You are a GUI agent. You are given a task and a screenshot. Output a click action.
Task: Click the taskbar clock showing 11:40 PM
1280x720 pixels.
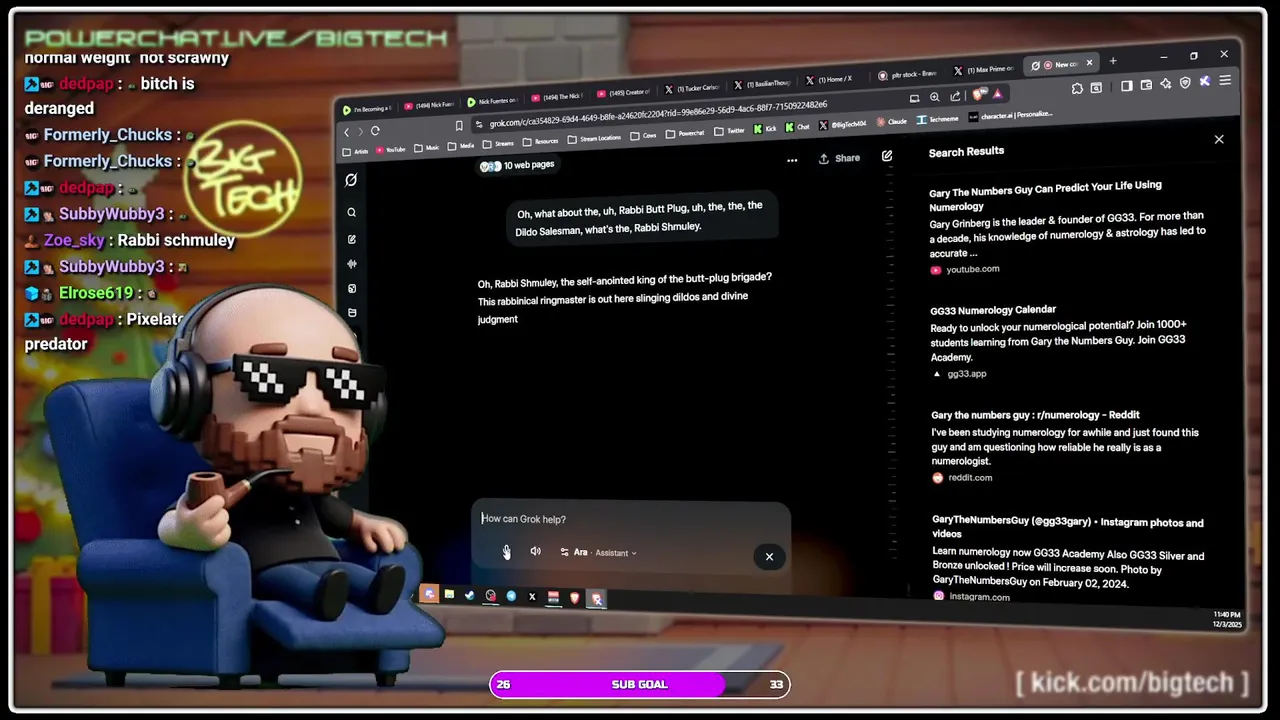1227,619
